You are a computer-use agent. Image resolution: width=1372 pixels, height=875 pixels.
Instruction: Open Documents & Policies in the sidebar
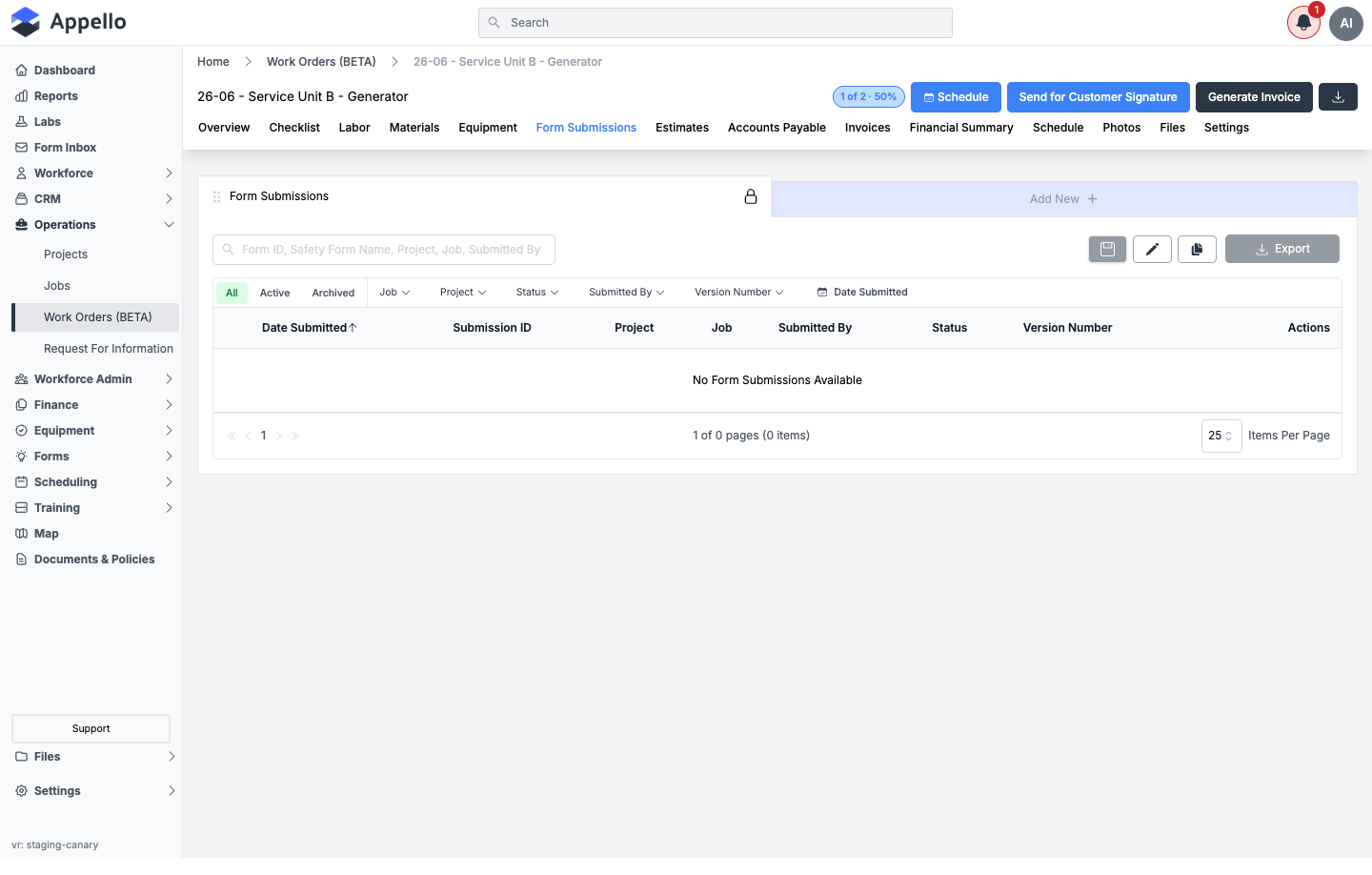pos(94,560)
